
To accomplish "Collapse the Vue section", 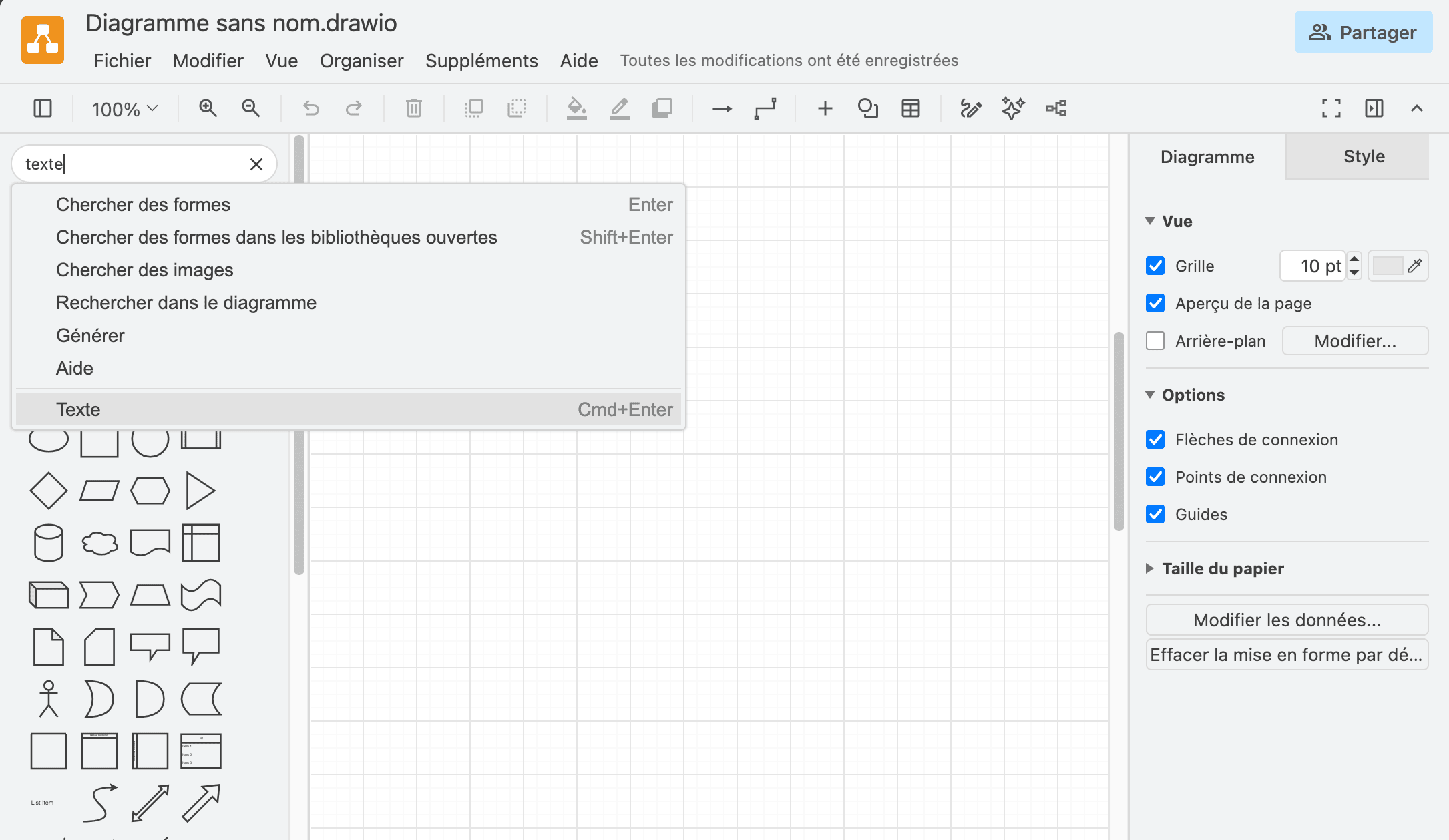I will coord(1150,221).
